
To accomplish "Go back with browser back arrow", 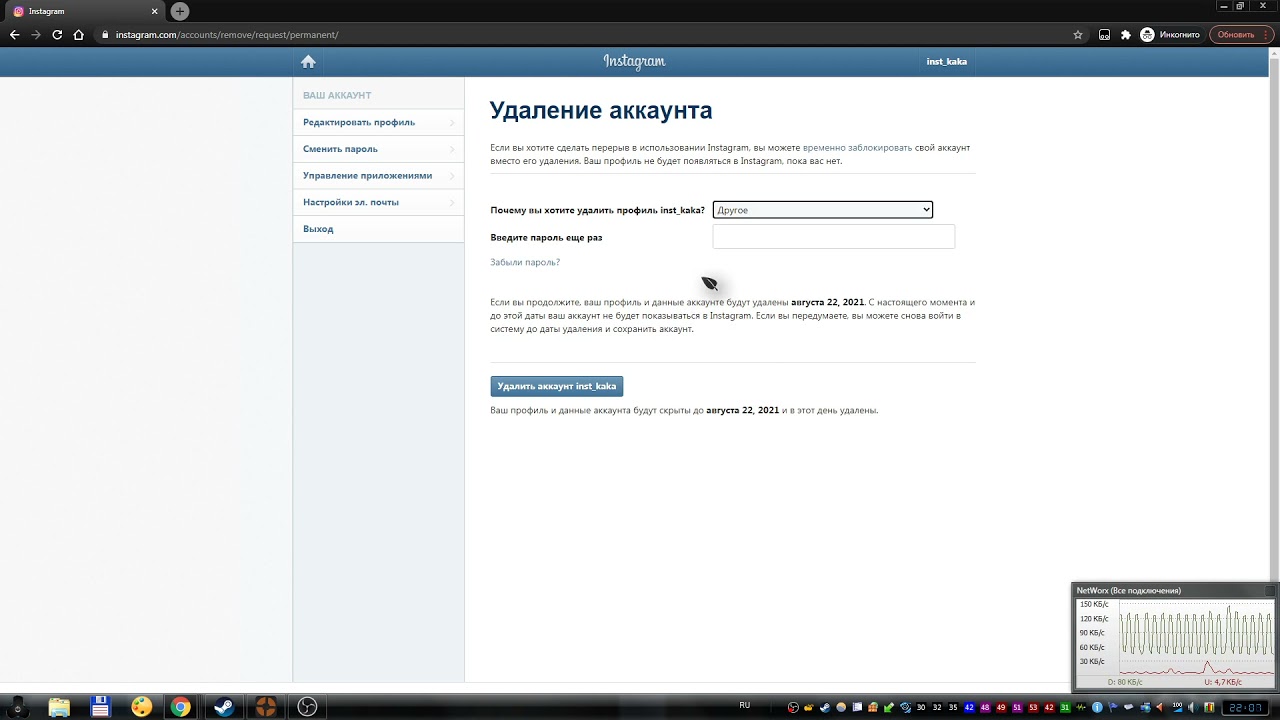I will click(14, 34).
